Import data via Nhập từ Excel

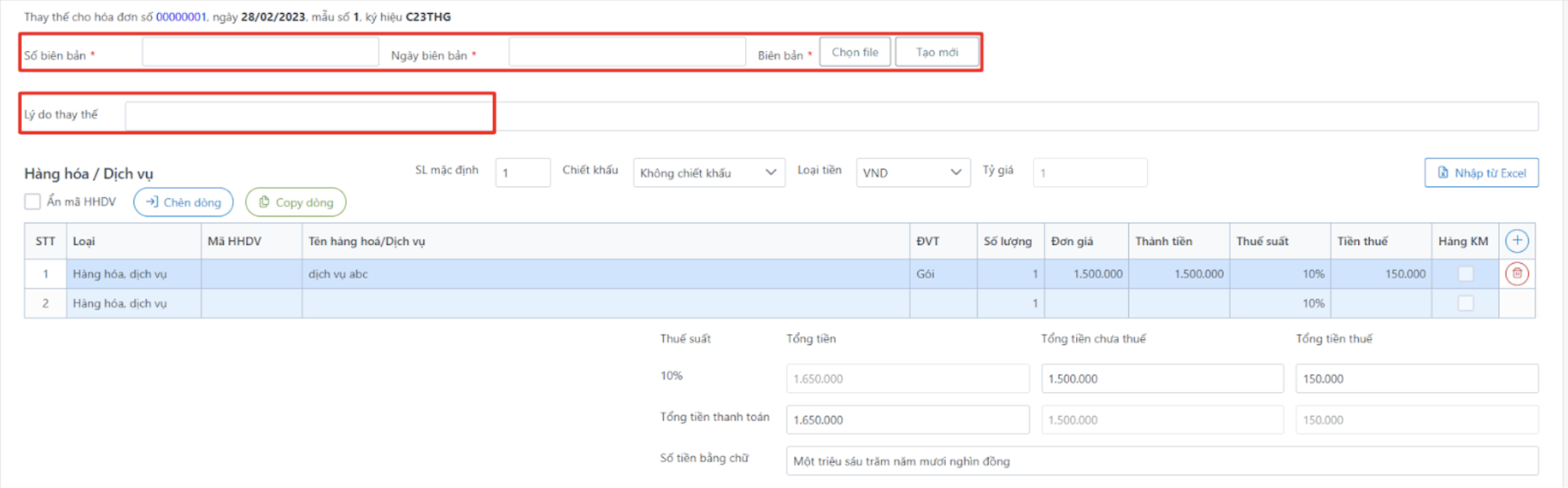coord(1481,173)
